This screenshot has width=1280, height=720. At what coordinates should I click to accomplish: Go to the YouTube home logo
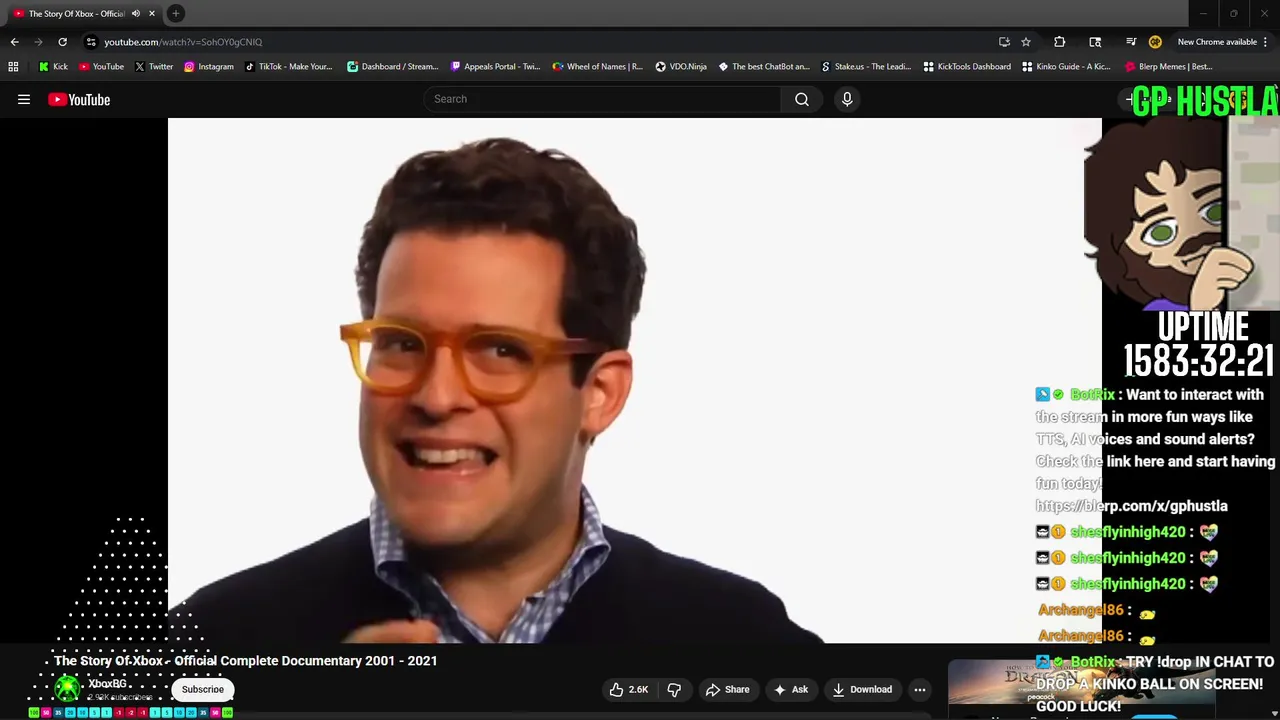(79, 99)
